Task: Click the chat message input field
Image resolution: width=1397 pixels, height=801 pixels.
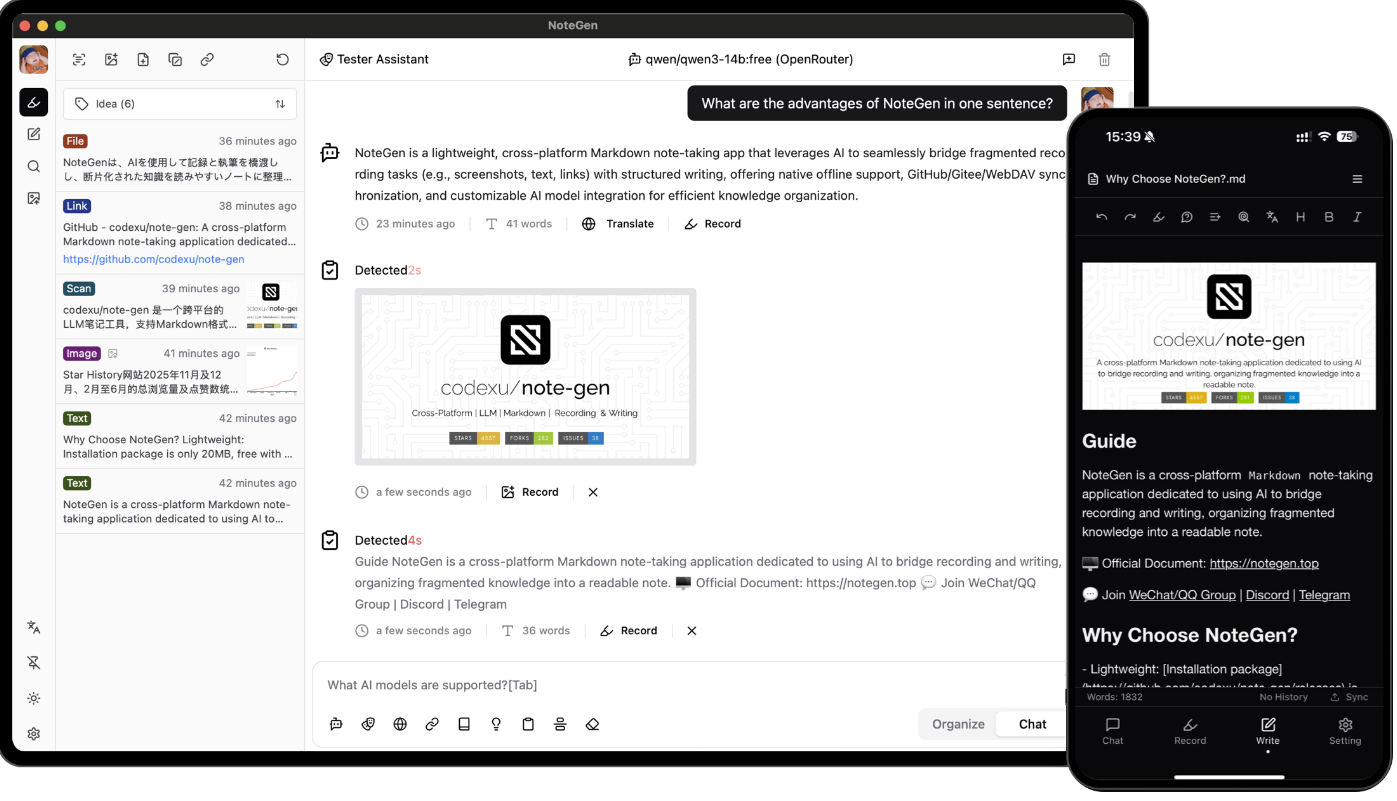Action: coord(690,685)
